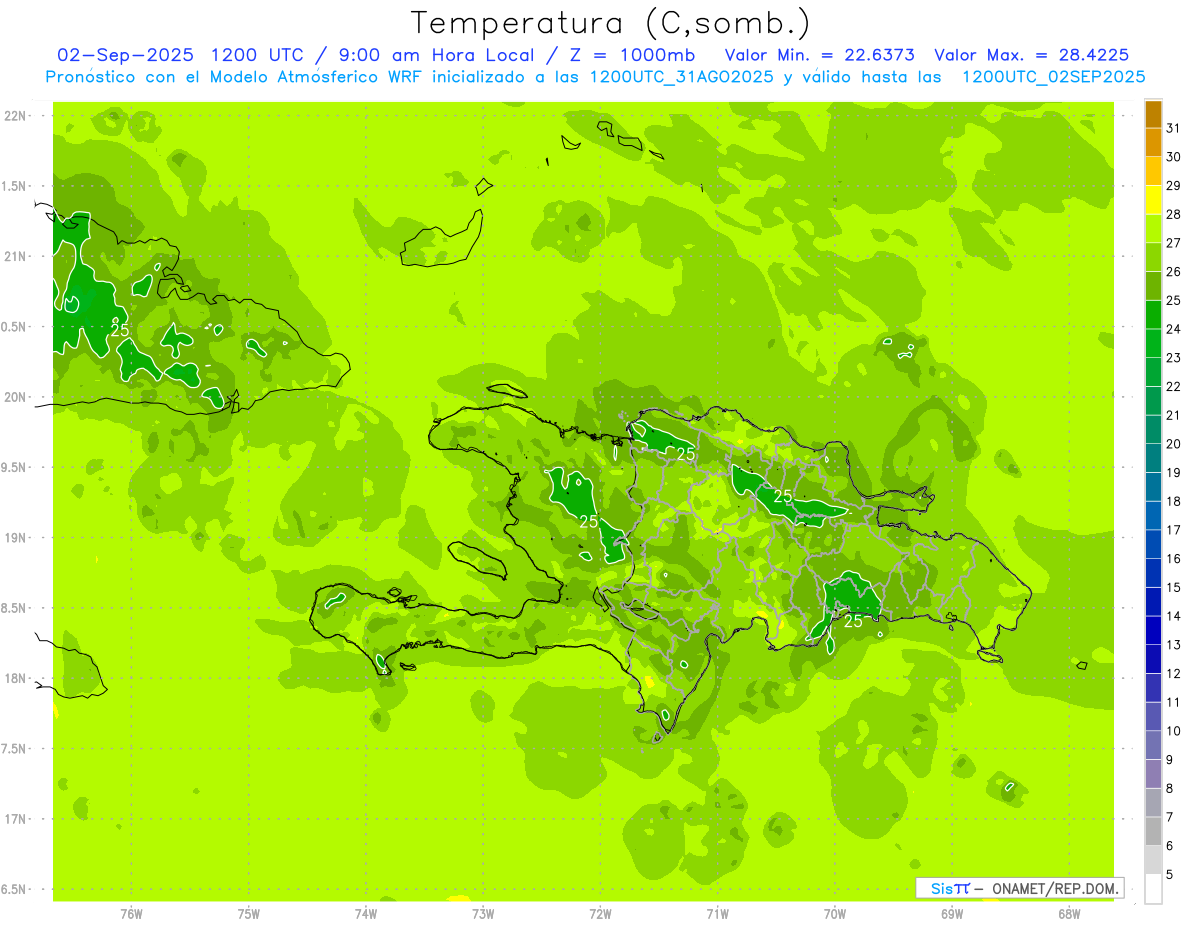Pick the dark orange swatch above 31
Image resolution: width=1200 pixels, height=927 pixels.
(x=1153, y=114)
